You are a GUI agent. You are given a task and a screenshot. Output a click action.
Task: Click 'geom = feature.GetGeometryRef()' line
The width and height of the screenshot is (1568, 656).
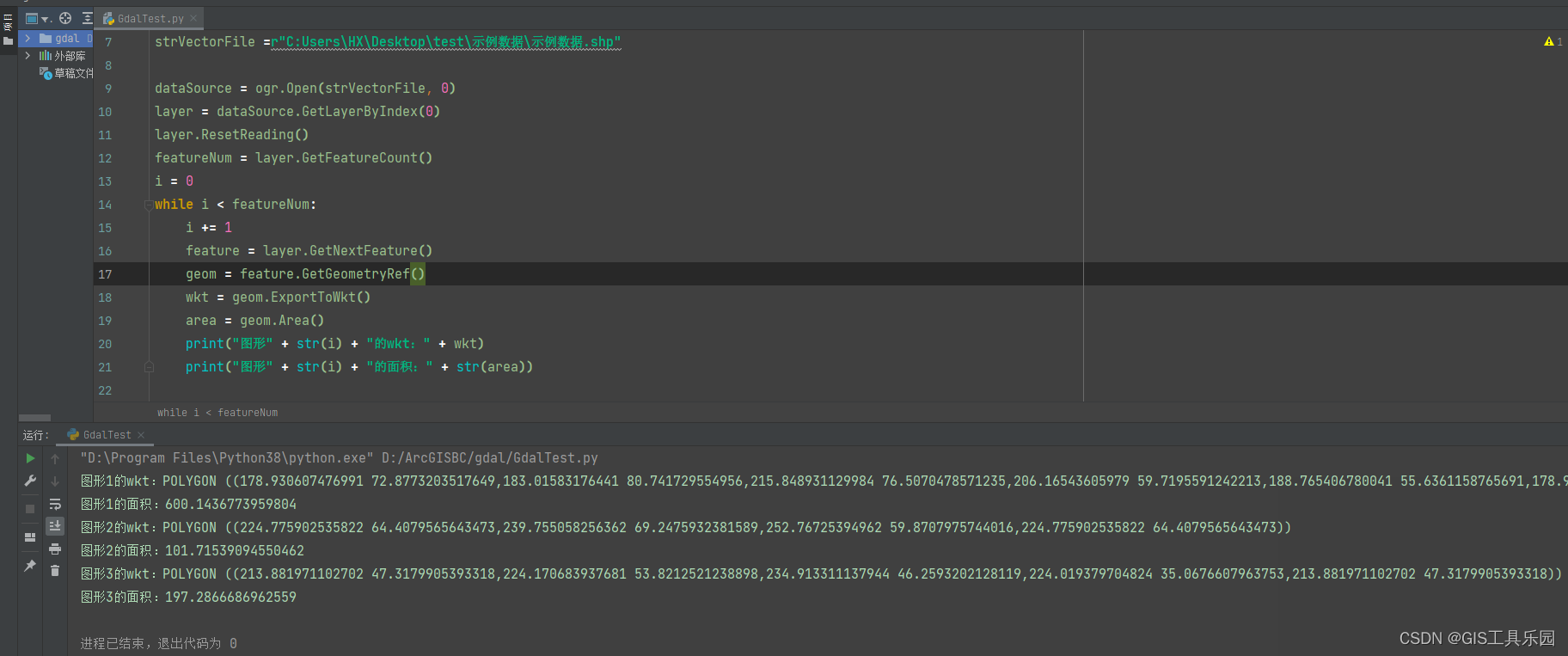305,274
